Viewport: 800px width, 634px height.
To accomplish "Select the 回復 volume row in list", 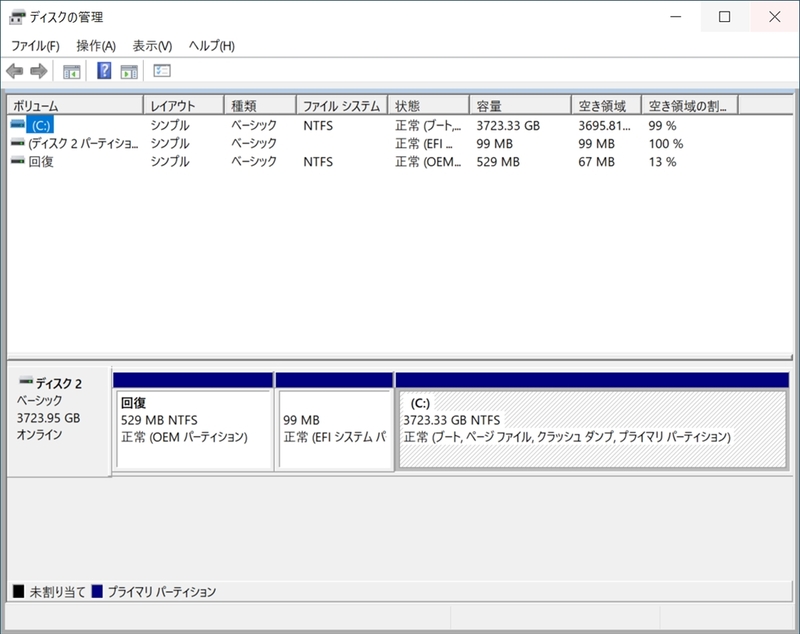I will click(x=42, y=162).
